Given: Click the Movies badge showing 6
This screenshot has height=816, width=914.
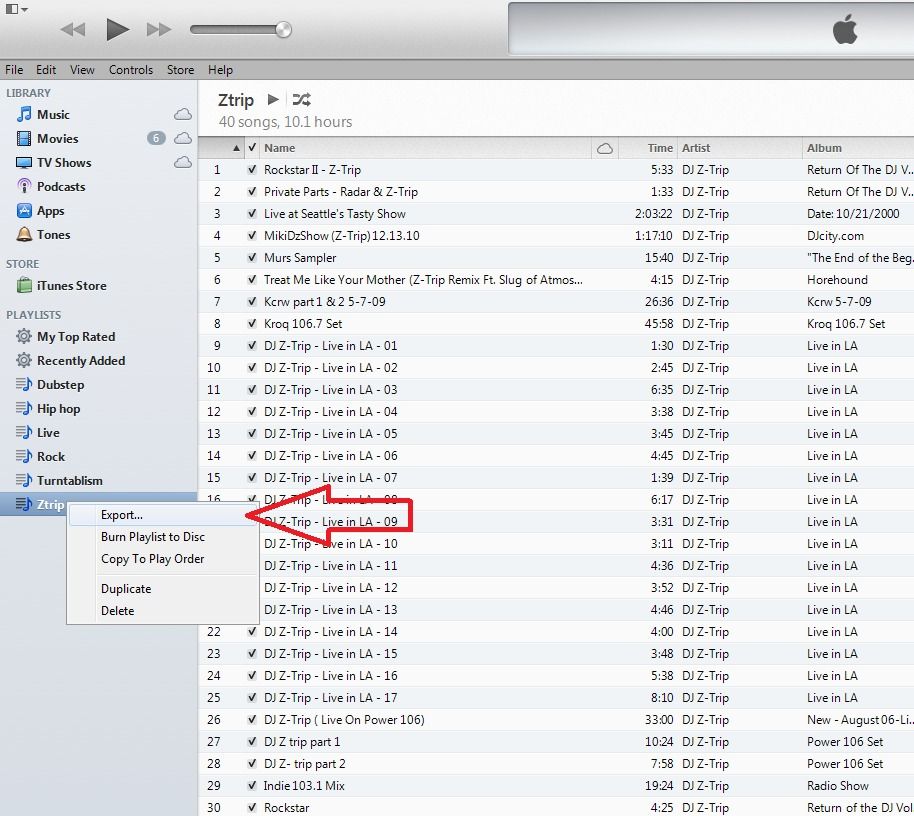Looking at the screenshot, I should coord(156,138).
